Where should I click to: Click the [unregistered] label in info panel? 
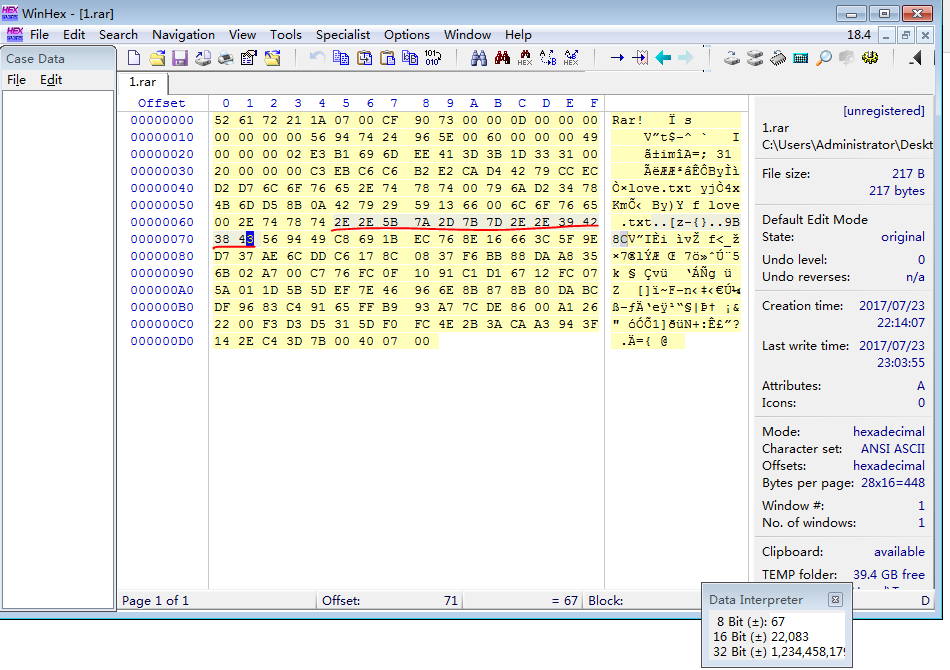883,111
